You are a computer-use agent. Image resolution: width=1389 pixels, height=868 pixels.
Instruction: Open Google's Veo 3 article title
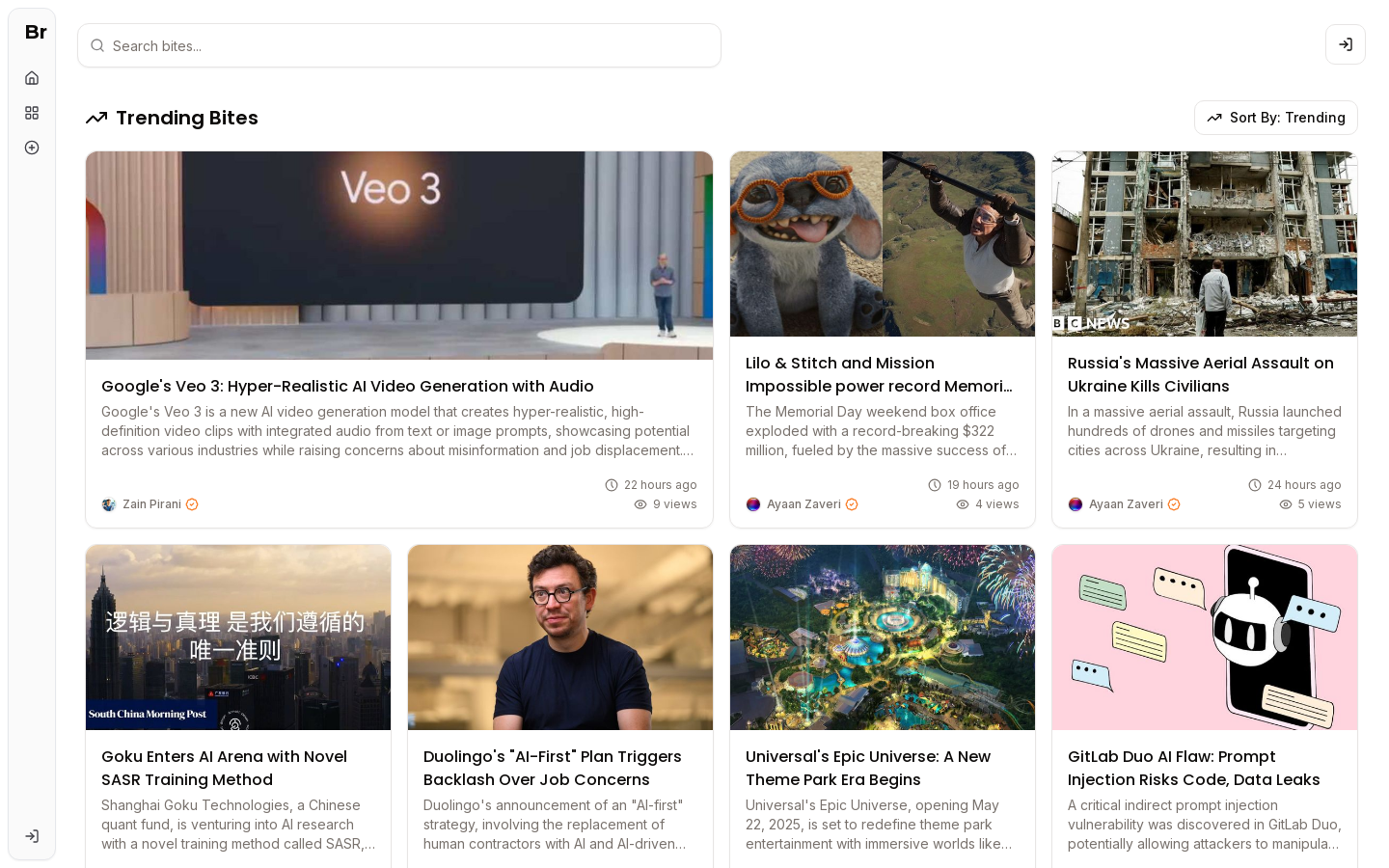pyautogui.click(x=347, y=386)
